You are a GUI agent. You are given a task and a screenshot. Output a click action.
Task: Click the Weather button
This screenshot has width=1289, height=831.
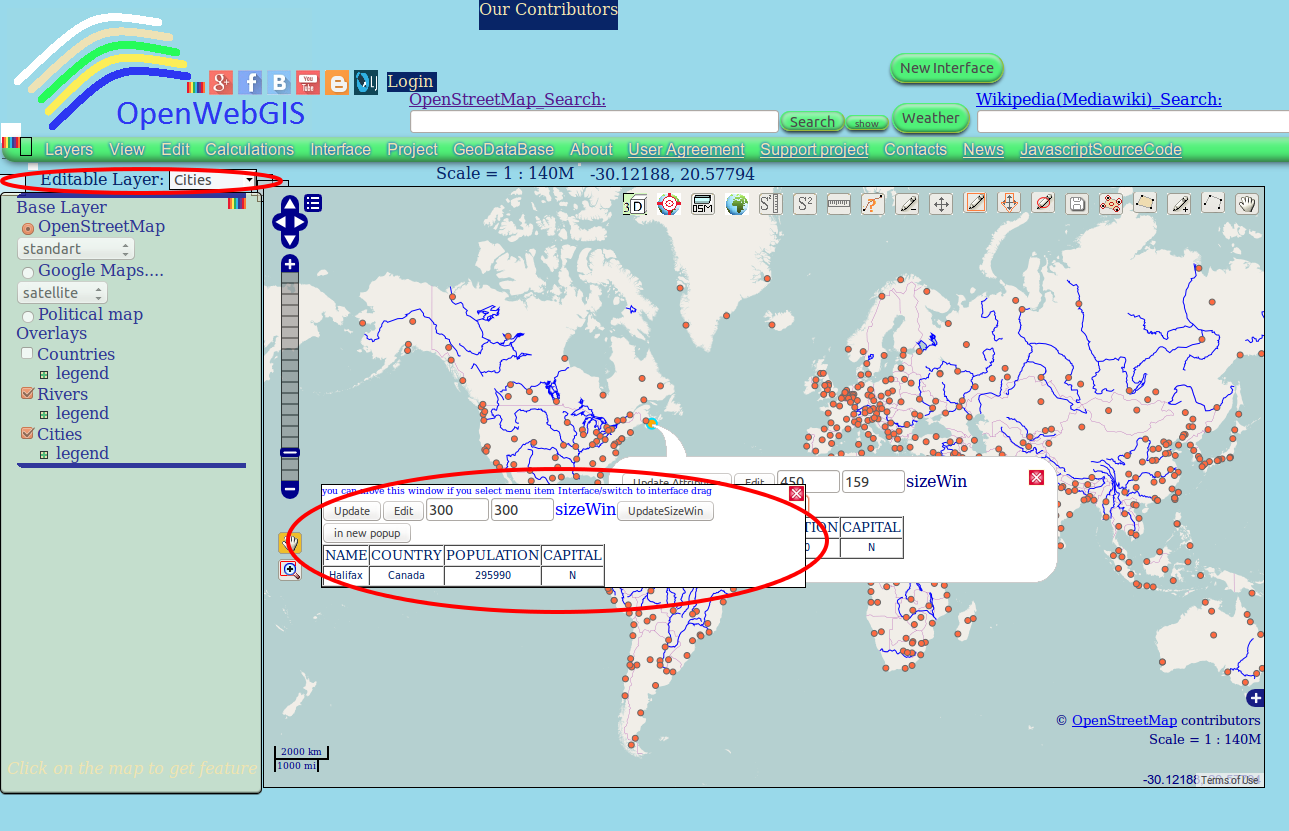click(x=930, y=118)
